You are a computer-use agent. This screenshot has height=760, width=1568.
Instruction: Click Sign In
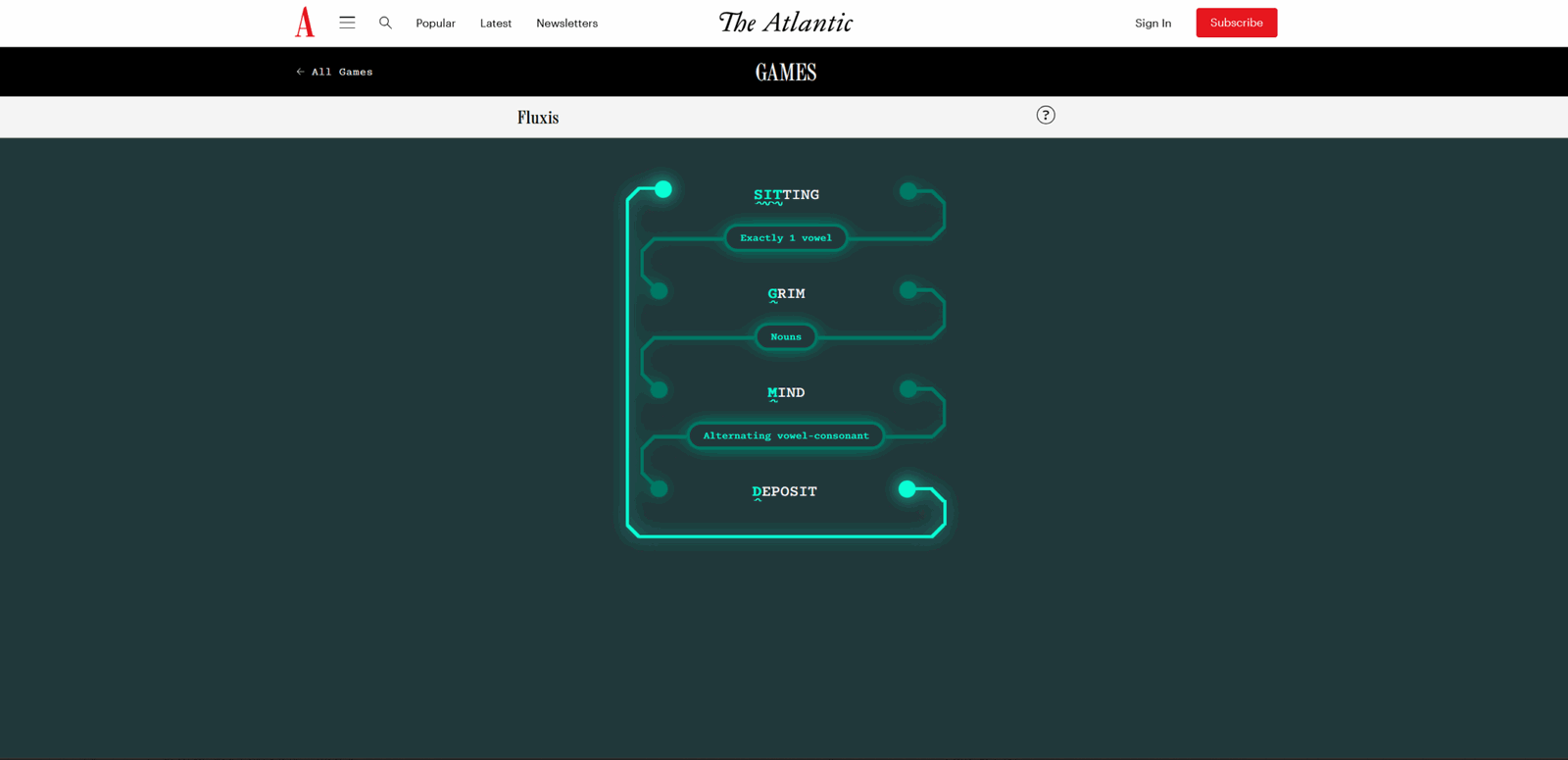tap(1152, 23)
